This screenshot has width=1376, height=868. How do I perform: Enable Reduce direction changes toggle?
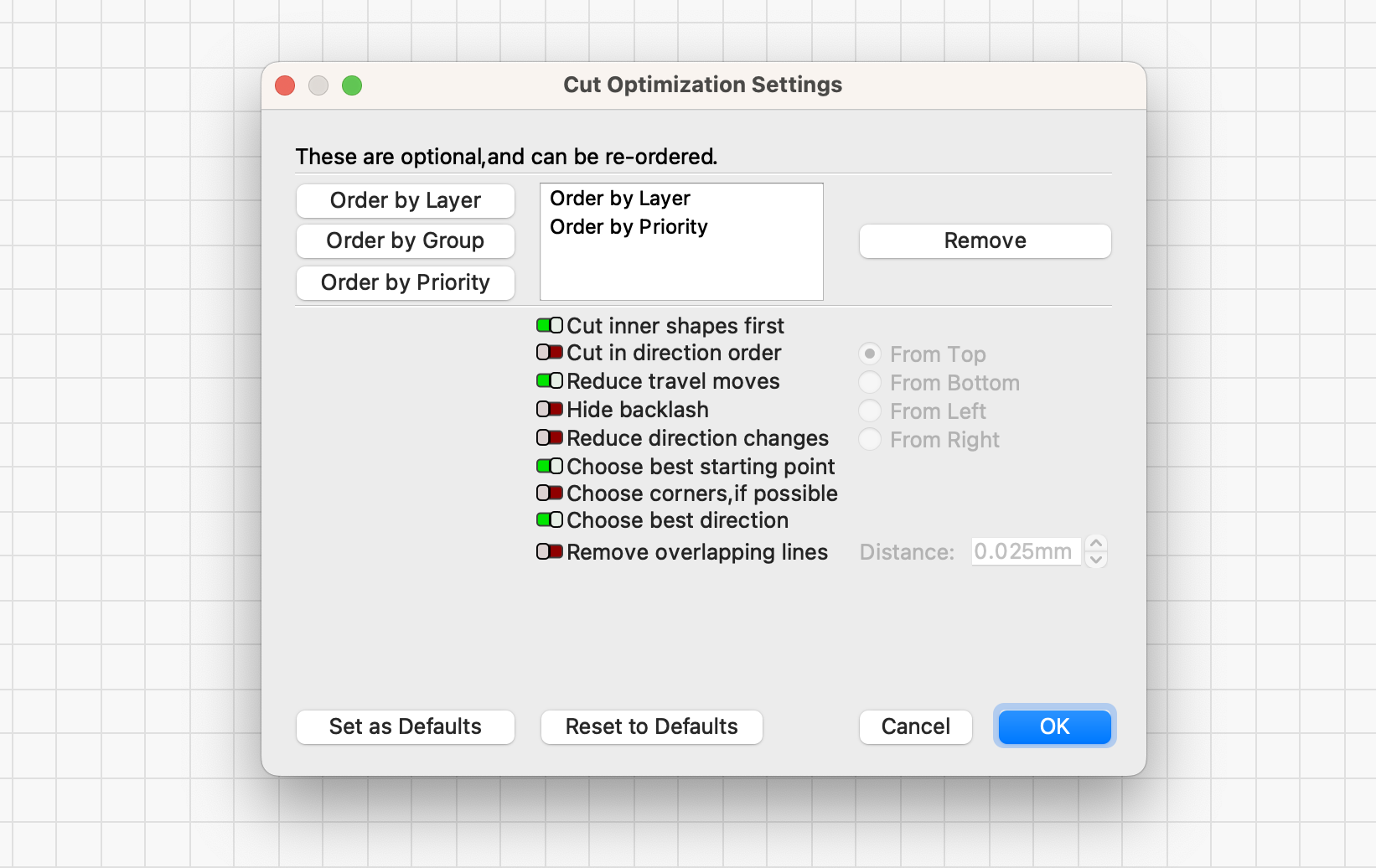(550, 438)
